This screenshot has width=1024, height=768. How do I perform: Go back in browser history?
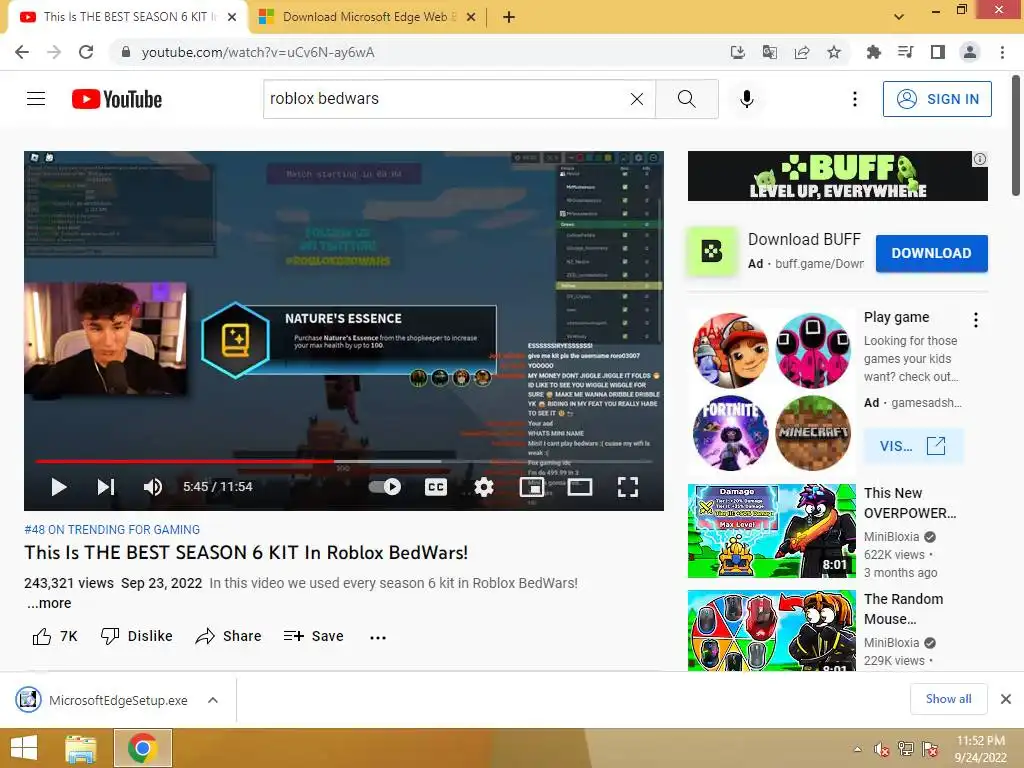click(22, 52)
